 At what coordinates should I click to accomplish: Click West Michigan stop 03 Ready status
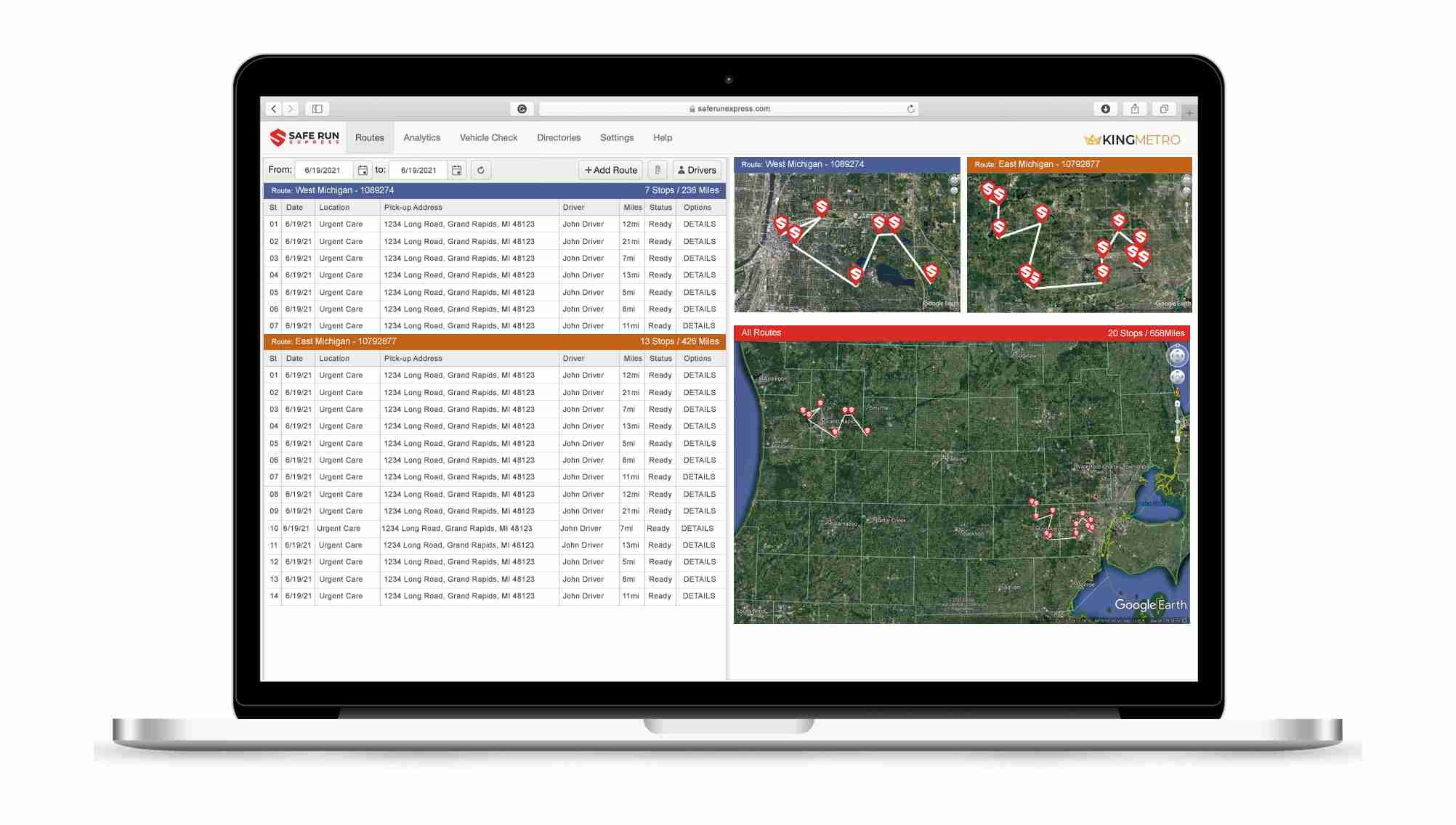(x=660, y=259)
